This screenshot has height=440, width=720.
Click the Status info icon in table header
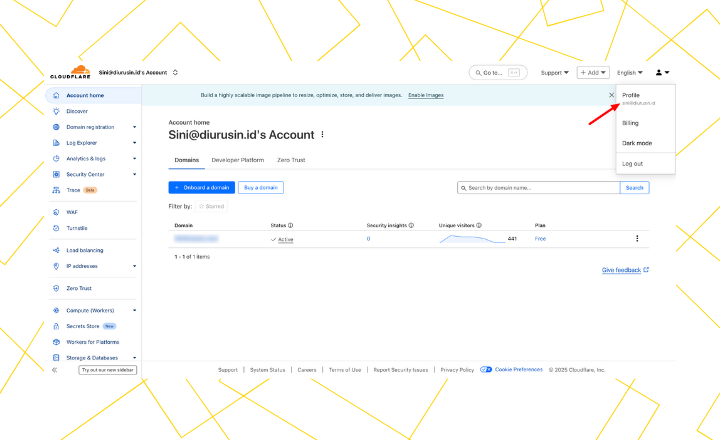pyautogui.click(x=290, y=226)
